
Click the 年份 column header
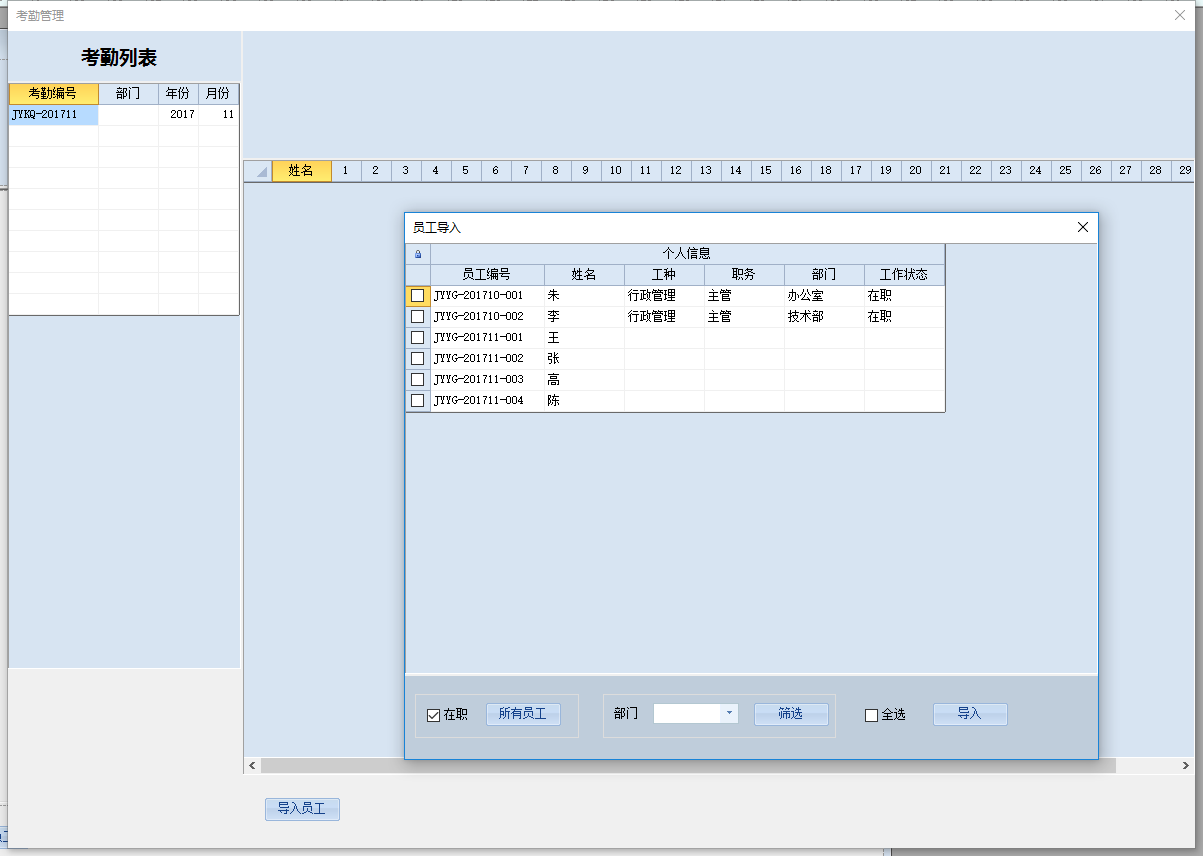tap(178, 93)
